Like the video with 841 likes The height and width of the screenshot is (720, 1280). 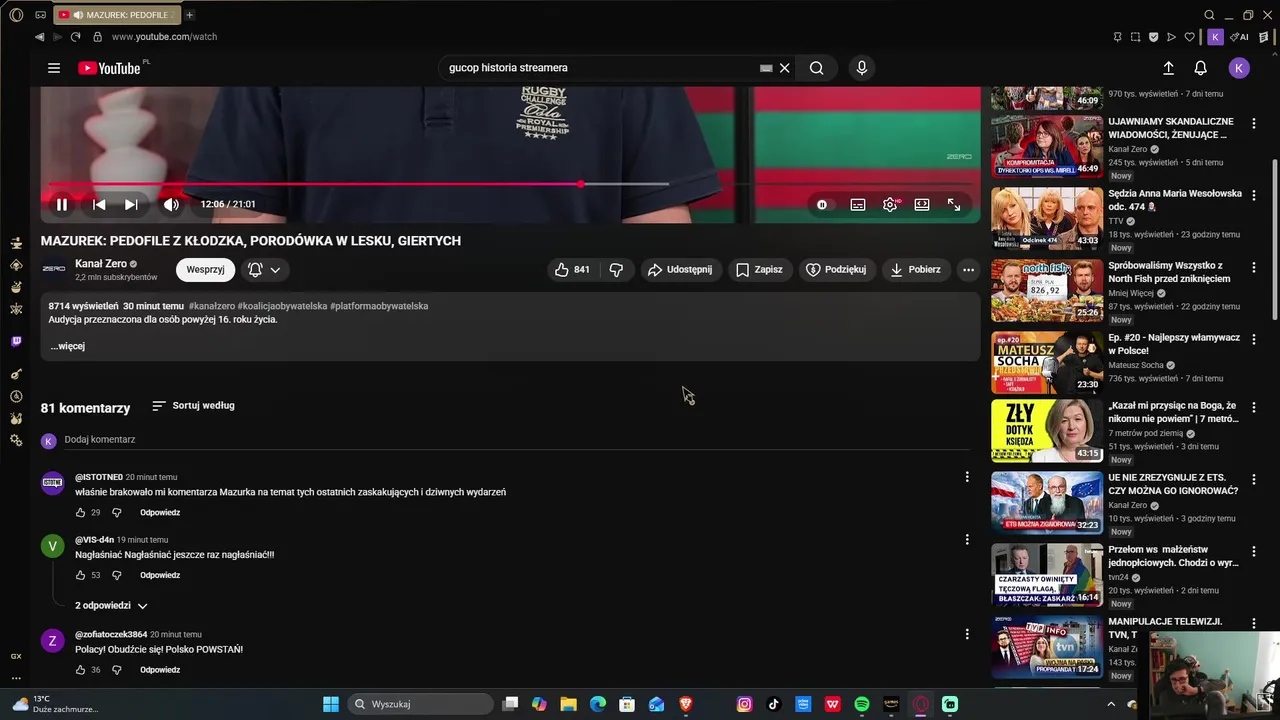coord(571,269)
